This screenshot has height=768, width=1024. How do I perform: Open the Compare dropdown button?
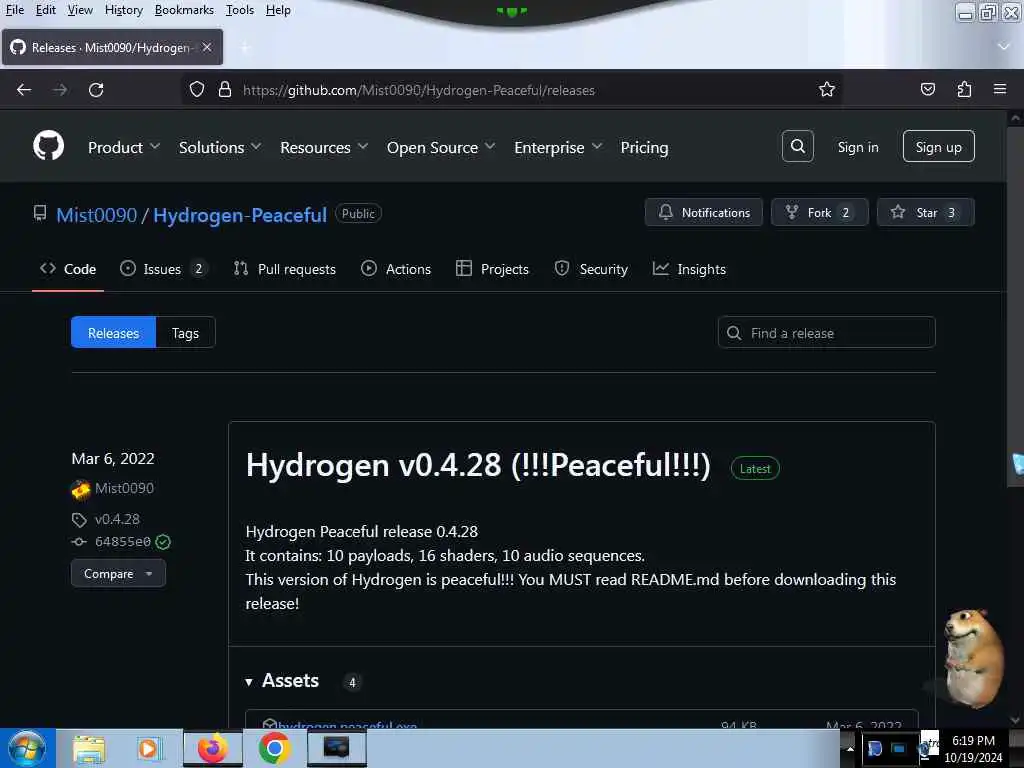click(x=118, y=573)
